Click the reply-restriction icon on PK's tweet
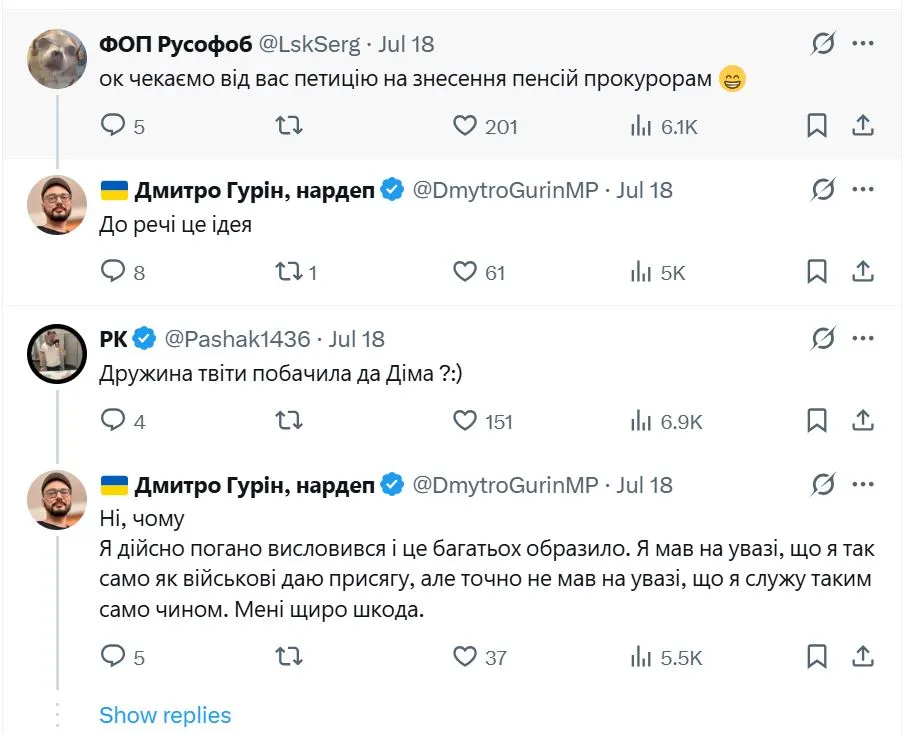This screenshot has width=911, height=734. [820, 338]
